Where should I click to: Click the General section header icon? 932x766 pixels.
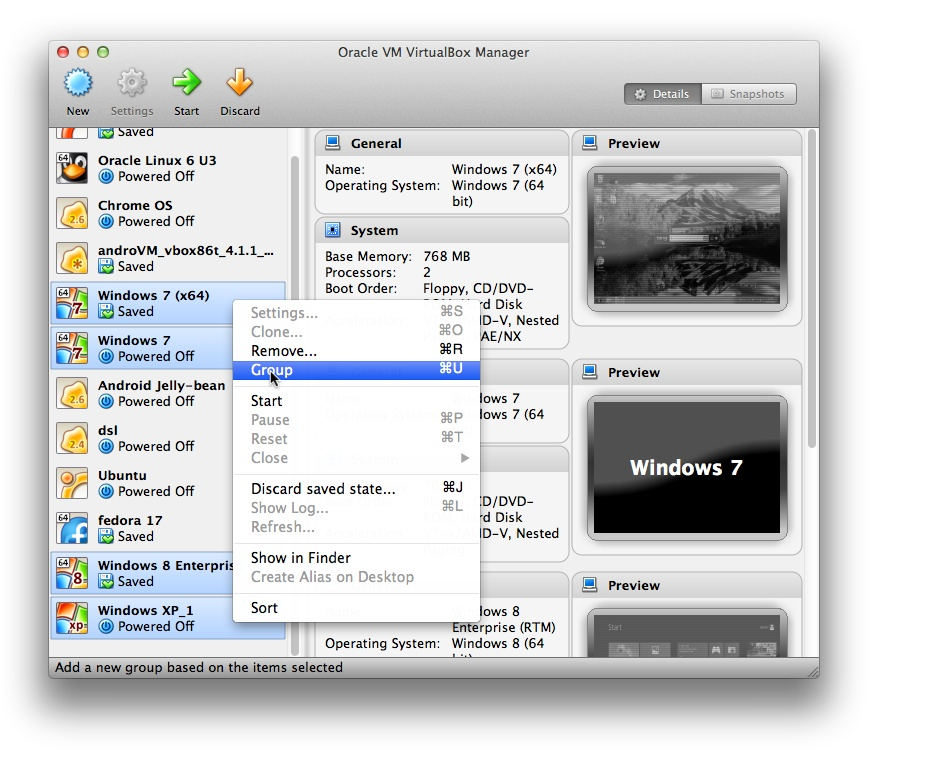click(333, 143)
